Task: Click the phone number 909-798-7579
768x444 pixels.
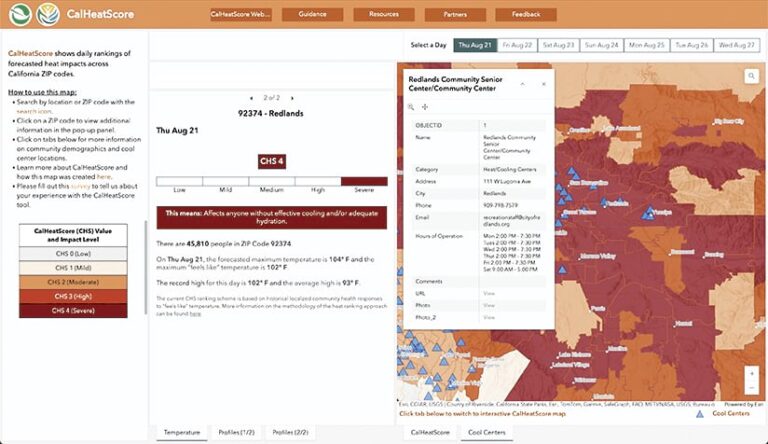Action: point(501,205)
